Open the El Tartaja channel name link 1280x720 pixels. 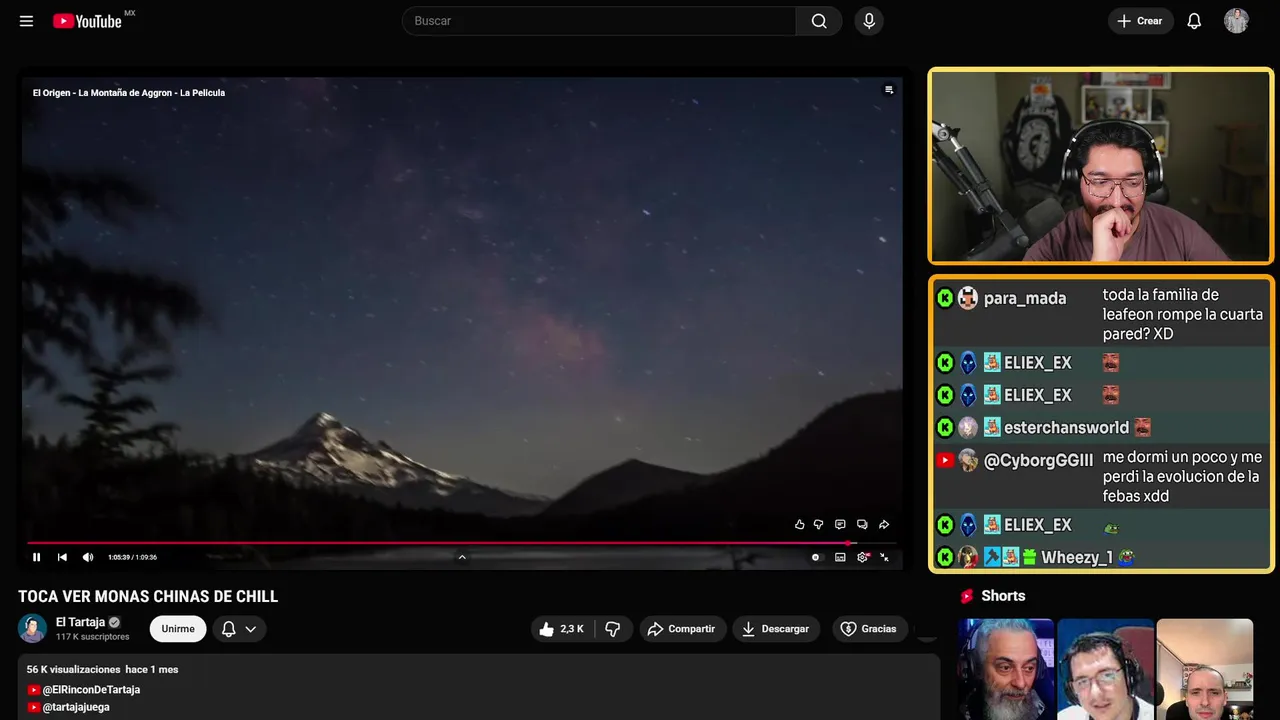click(80, 622)
